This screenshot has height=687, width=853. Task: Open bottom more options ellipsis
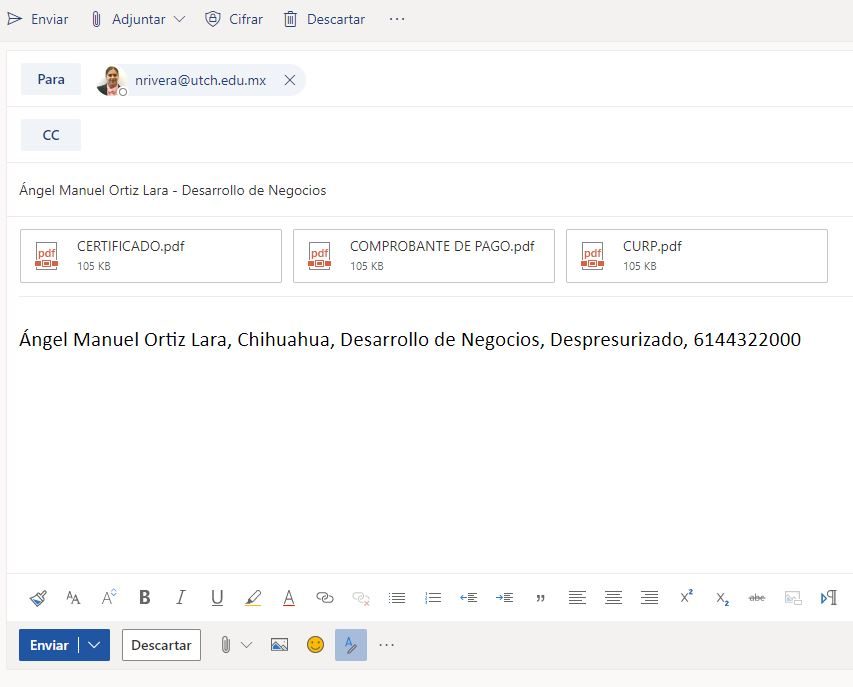pyautogui.click(x=386, y=645)
